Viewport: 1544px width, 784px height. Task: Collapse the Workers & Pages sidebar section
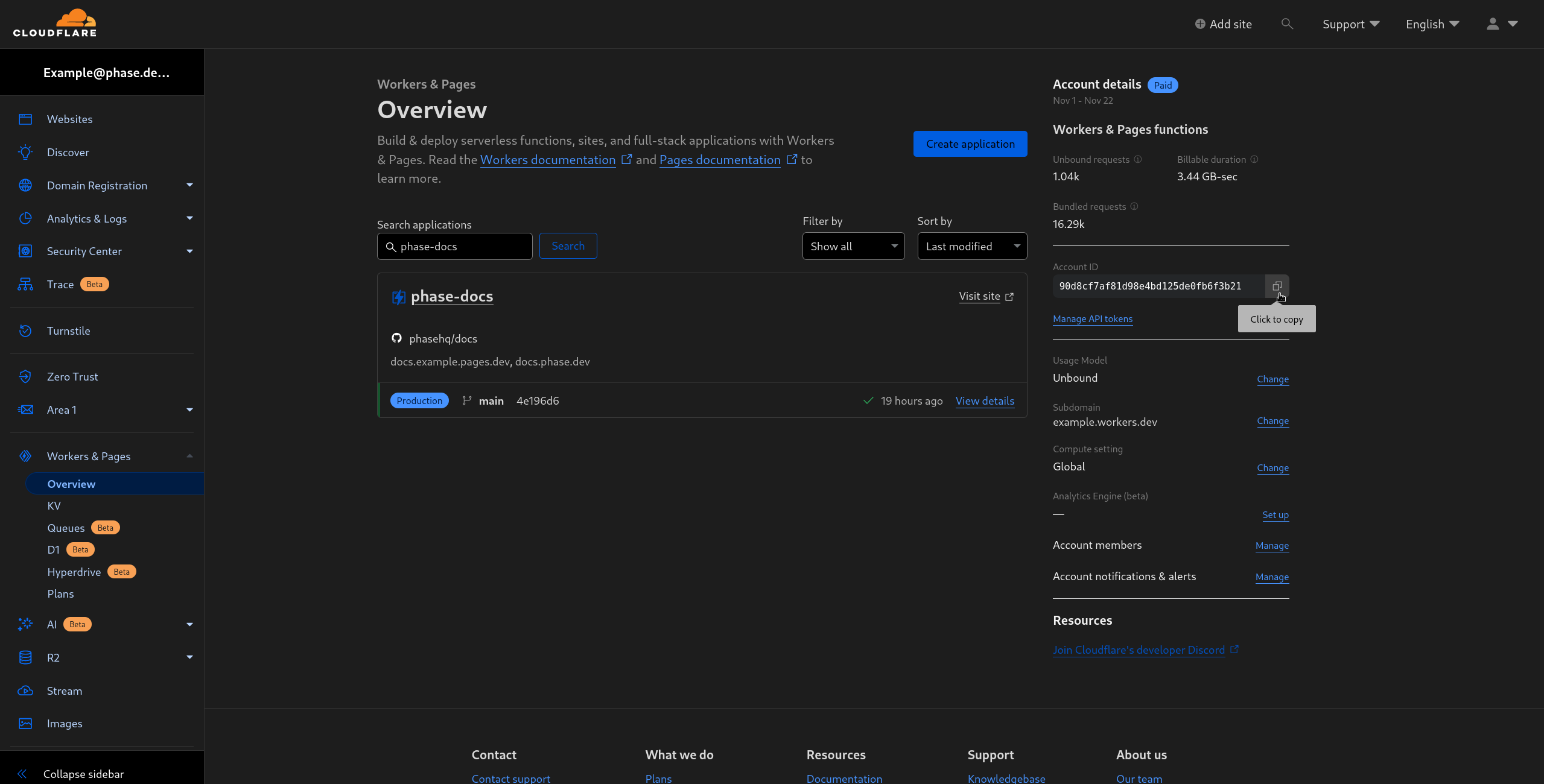[189, 456]
